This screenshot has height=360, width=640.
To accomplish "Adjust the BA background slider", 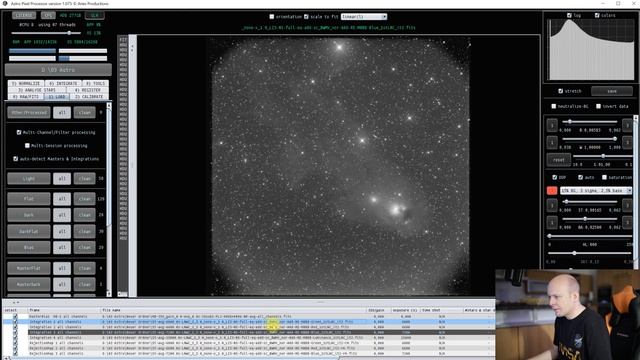I will click(x=589, y=219).
